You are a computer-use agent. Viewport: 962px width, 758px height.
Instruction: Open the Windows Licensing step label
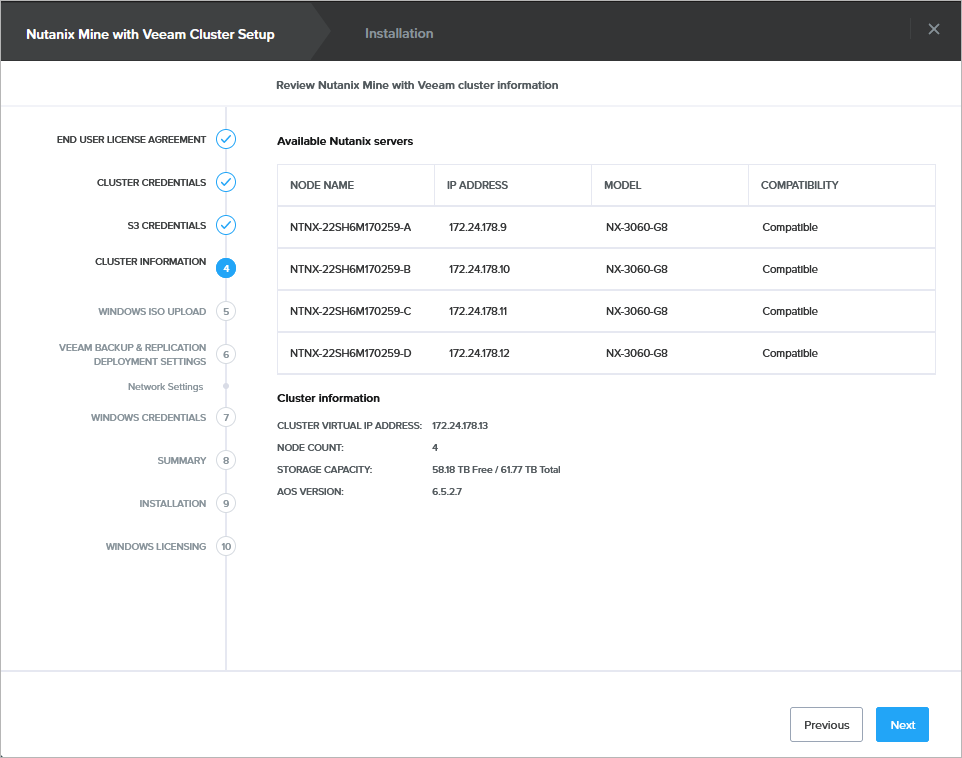(156, 546)
